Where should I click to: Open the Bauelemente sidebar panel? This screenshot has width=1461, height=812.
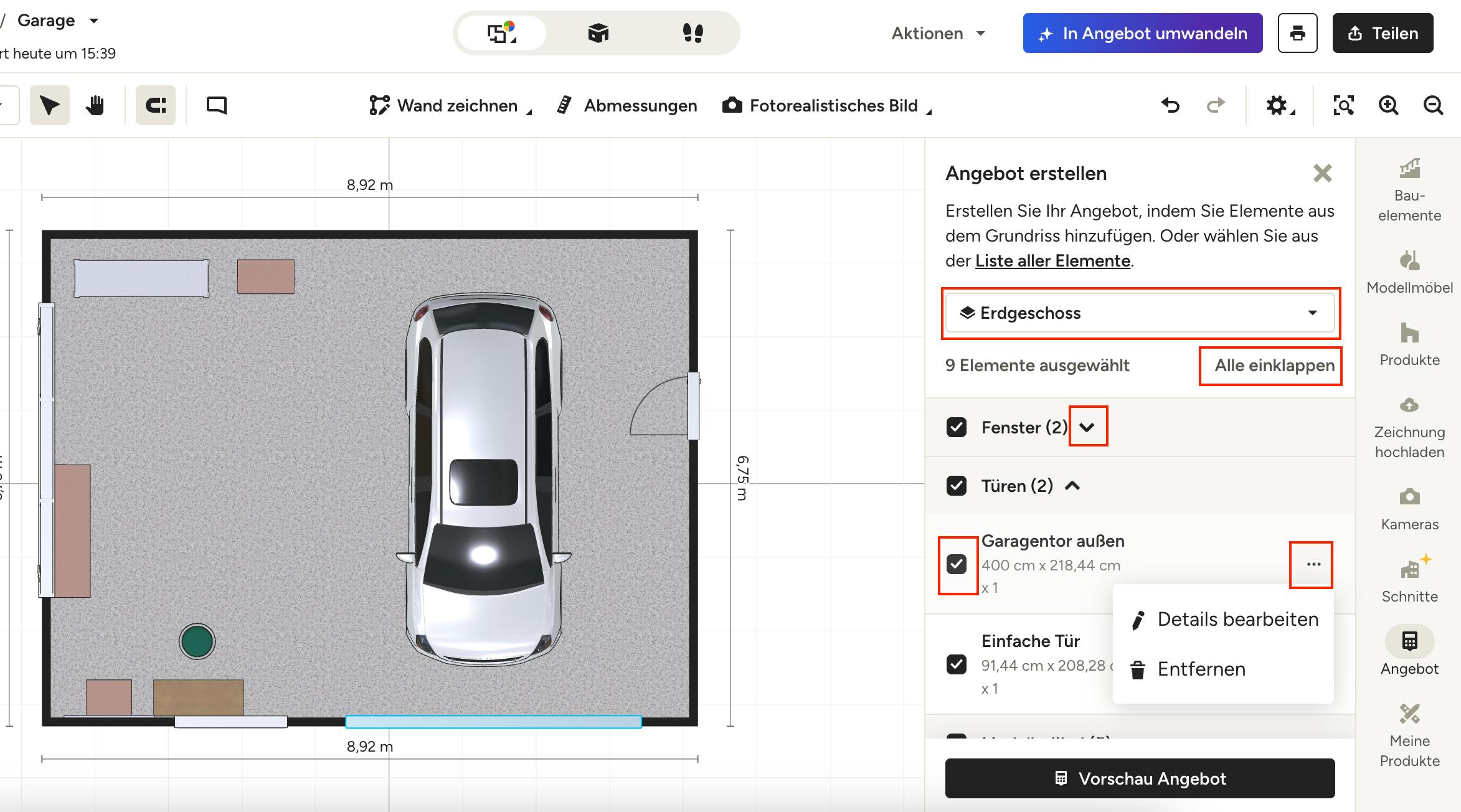pyautogui.click(x=1409, y=190)
